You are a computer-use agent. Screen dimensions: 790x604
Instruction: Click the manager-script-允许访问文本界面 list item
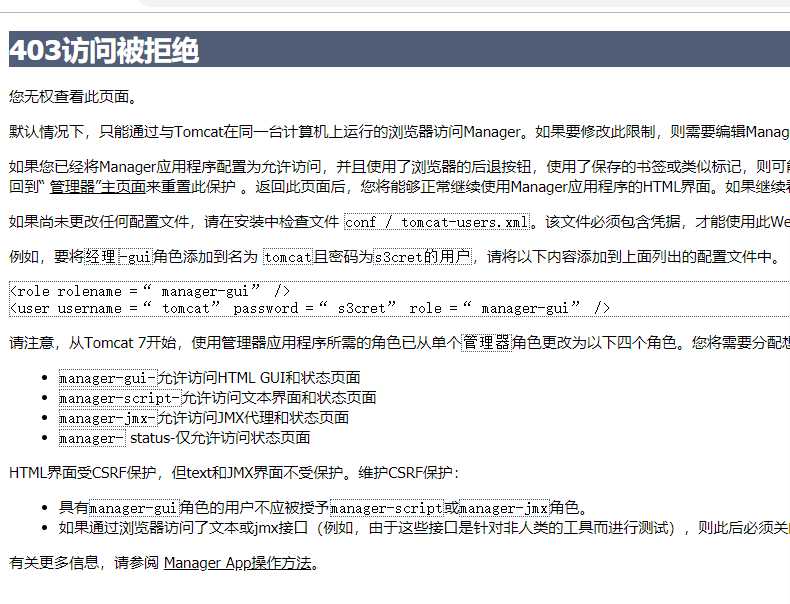coord(218,397)
